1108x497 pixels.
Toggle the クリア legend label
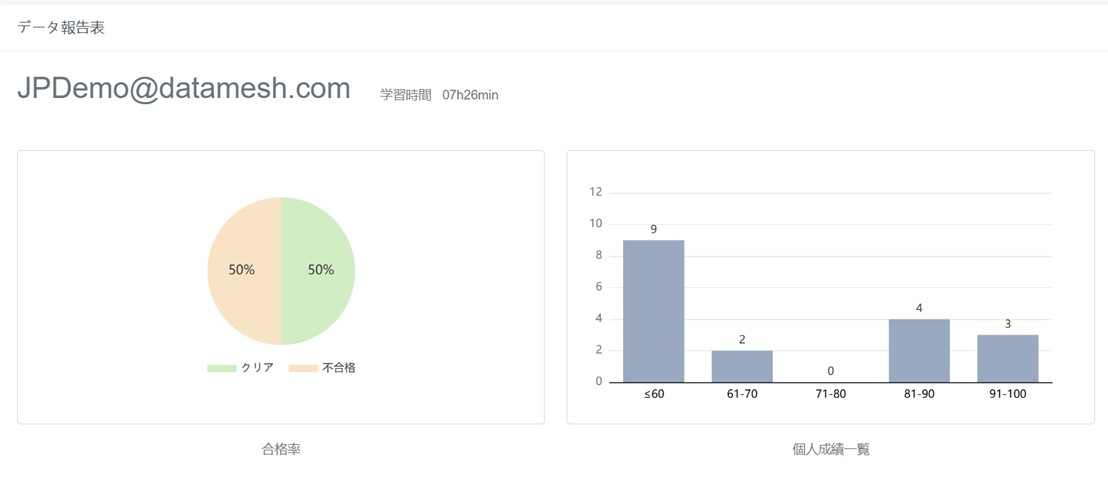pos(257,368)
